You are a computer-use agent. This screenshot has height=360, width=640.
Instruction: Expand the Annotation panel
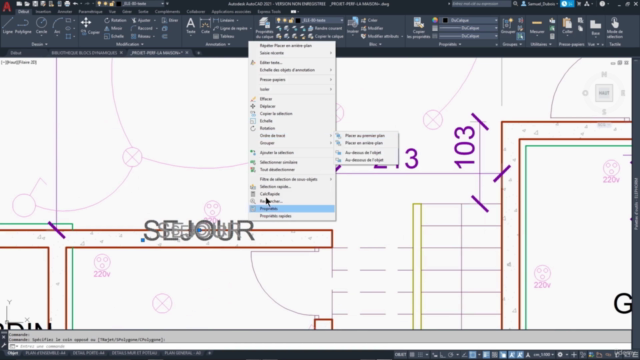[x=218, y=44]
